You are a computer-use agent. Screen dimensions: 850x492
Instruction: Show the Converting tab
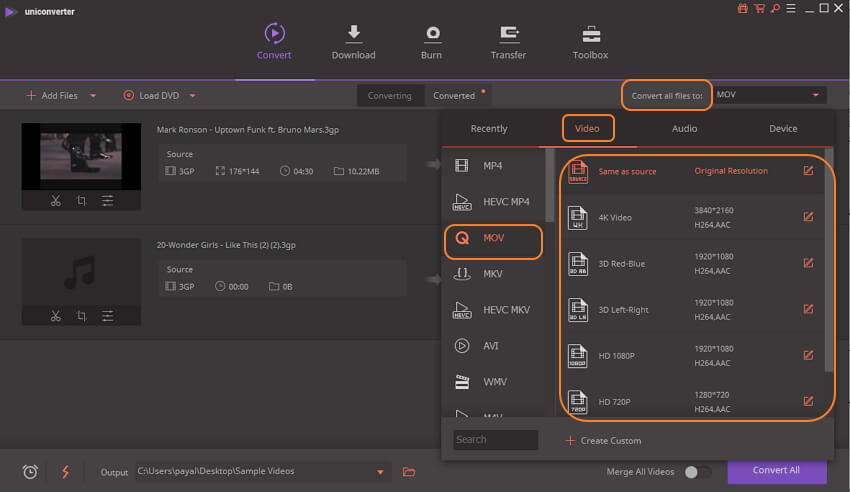pyautogui.click(x=390, y=96)
